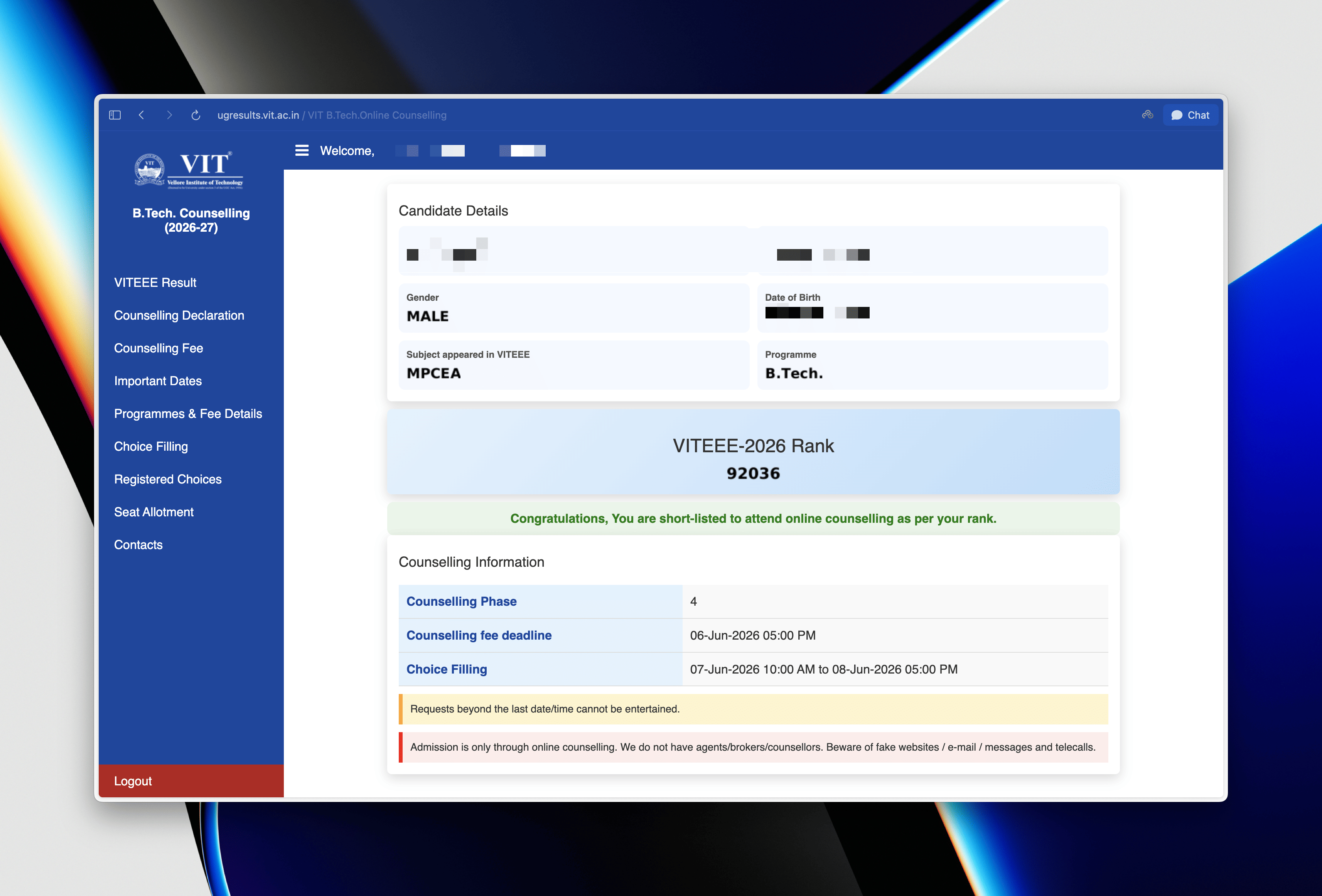Reload the page with the refresh icon
The height and width of the screenshot is (896, 1322).
pyautogui.click(x=196, y=115)
